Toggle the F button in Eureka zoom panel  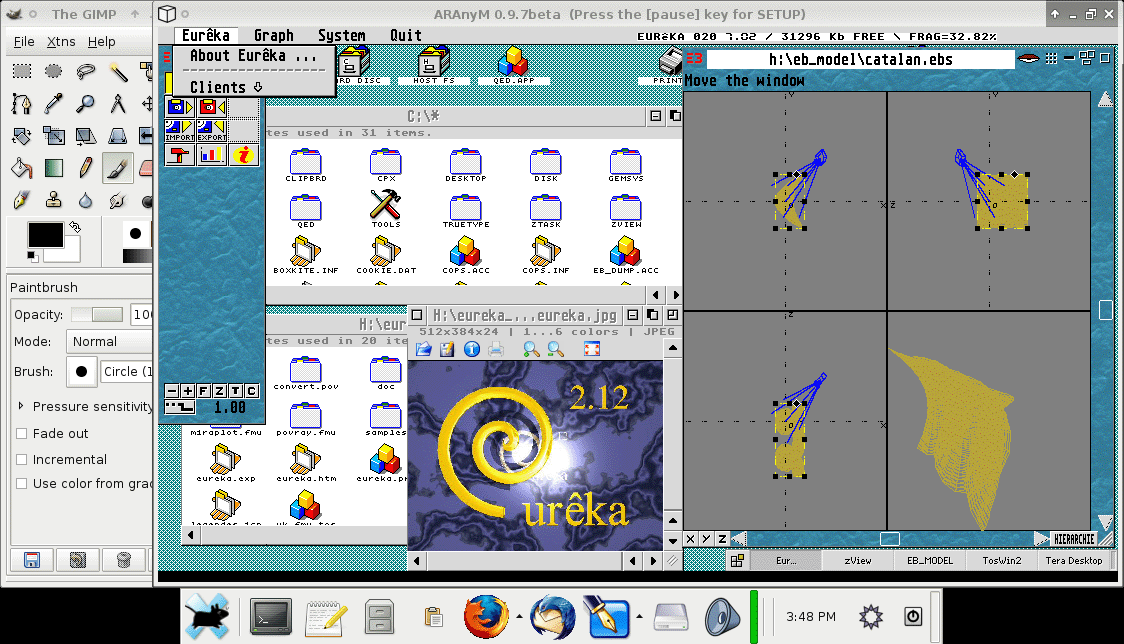pos(204,391)
